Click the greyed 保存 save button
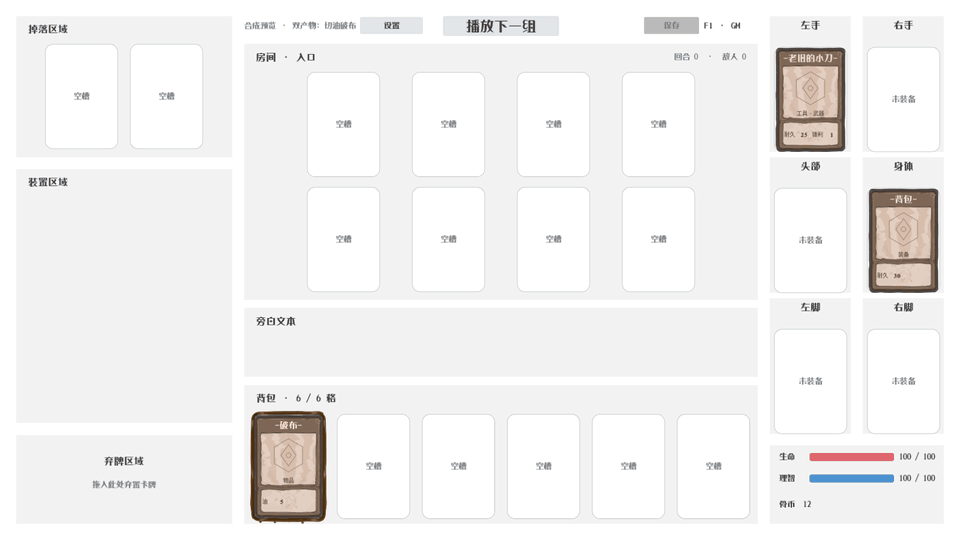Screen dimensions: 960x540 [671, 26]
